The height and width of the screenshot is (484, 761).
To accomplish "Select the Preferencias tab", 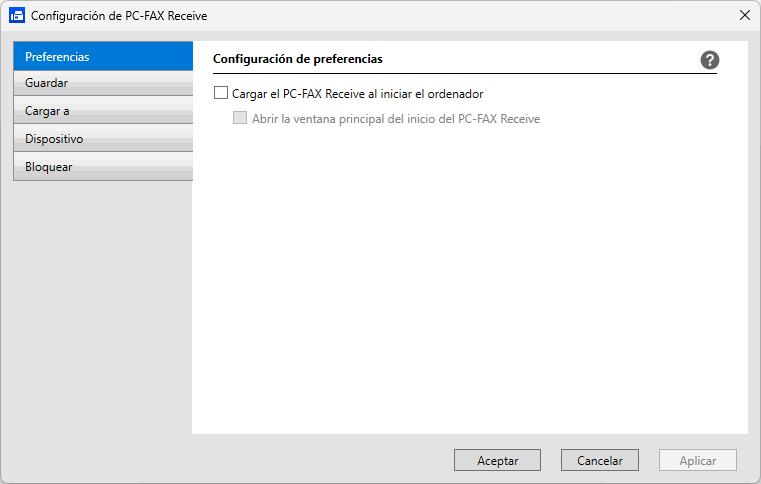I will point(102,56).
